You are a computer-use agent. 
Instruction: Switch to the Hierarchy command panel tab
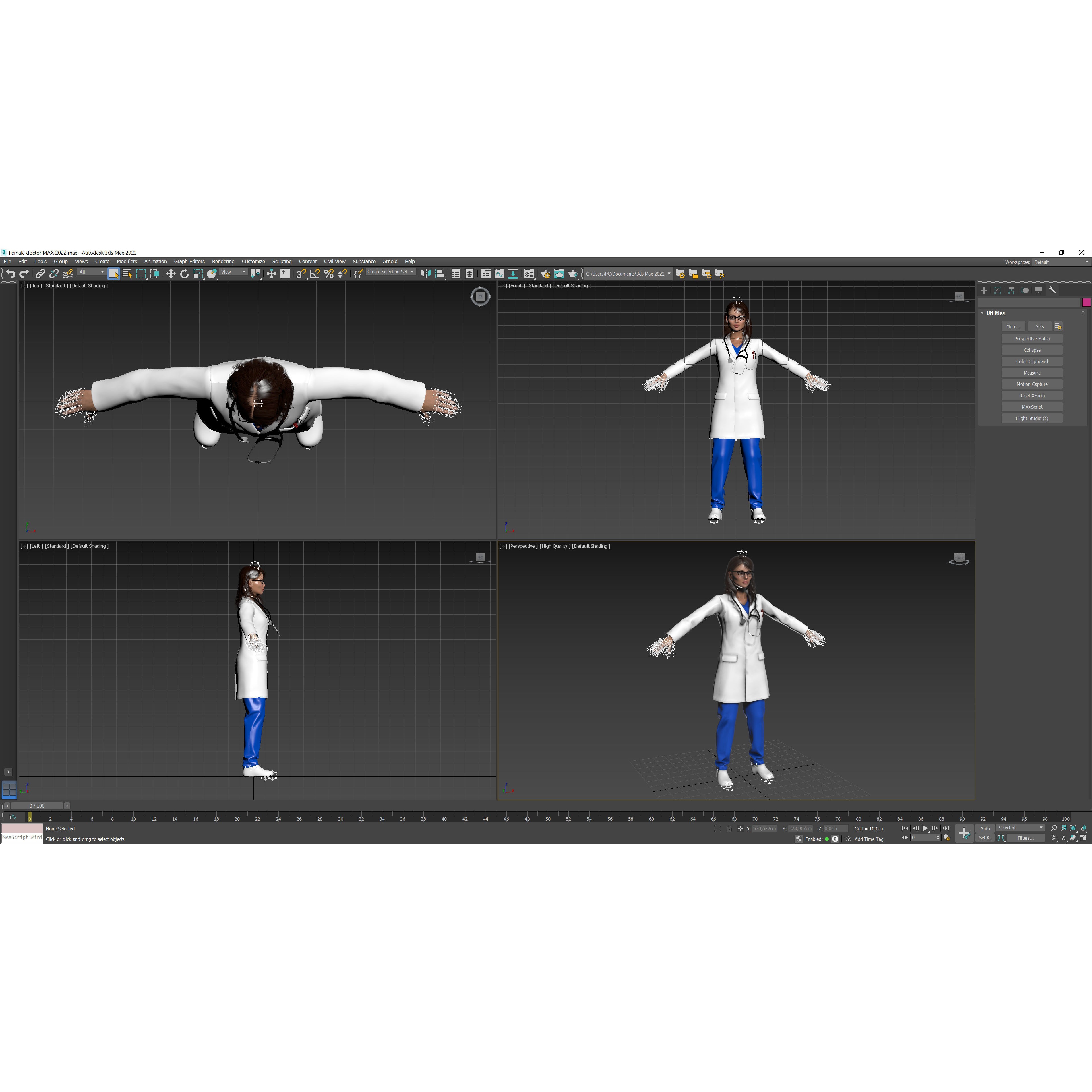pos(1011,291)
